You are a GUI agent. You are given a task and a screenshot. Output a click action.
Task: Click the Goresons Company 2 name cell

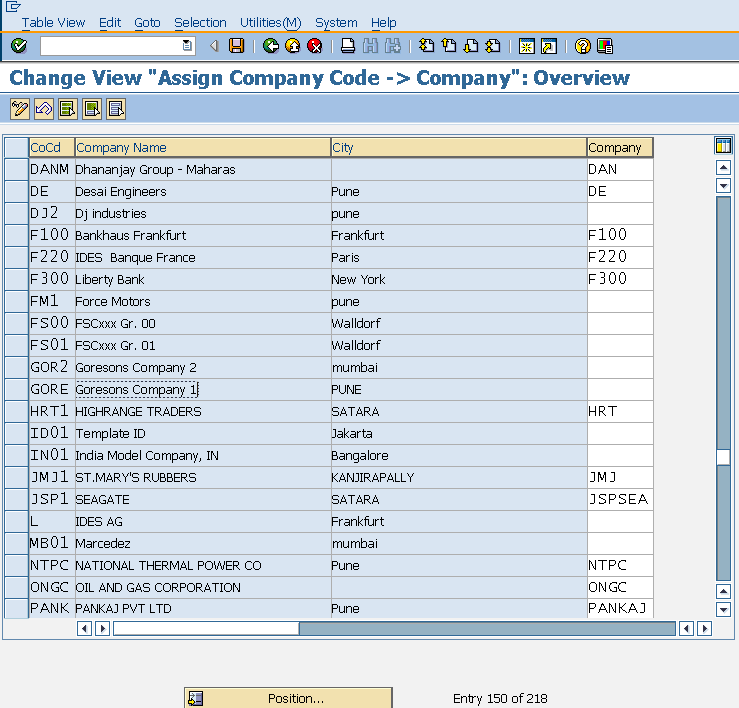tap(203, 368)
